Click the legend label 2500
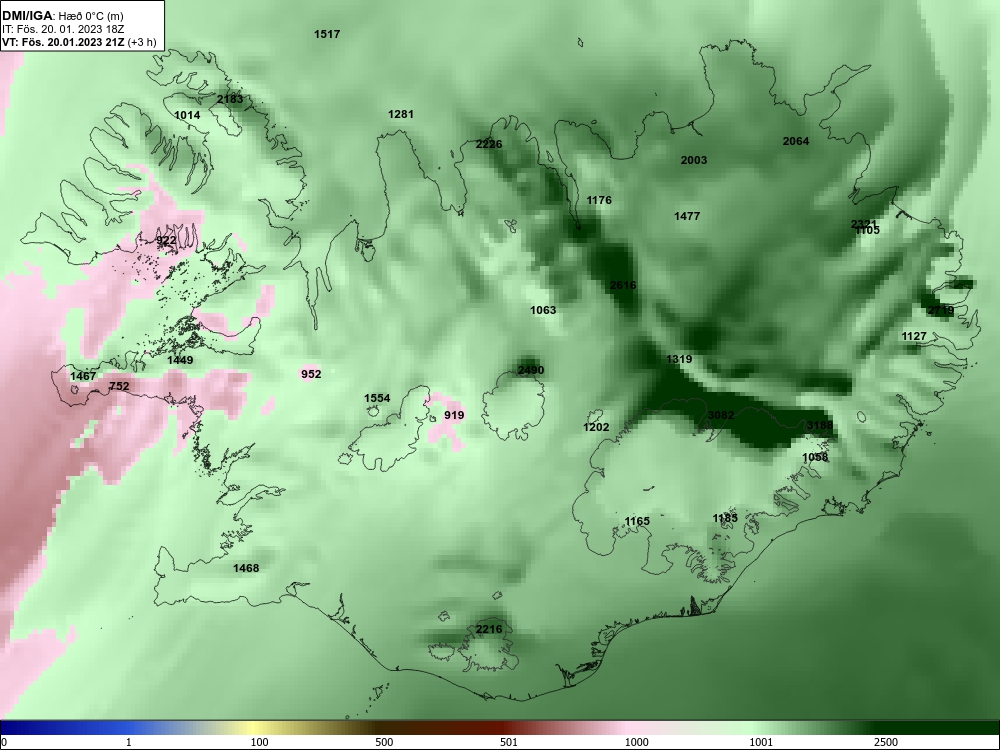Viewport: 1000px width, 750px height. click(886, 742)
